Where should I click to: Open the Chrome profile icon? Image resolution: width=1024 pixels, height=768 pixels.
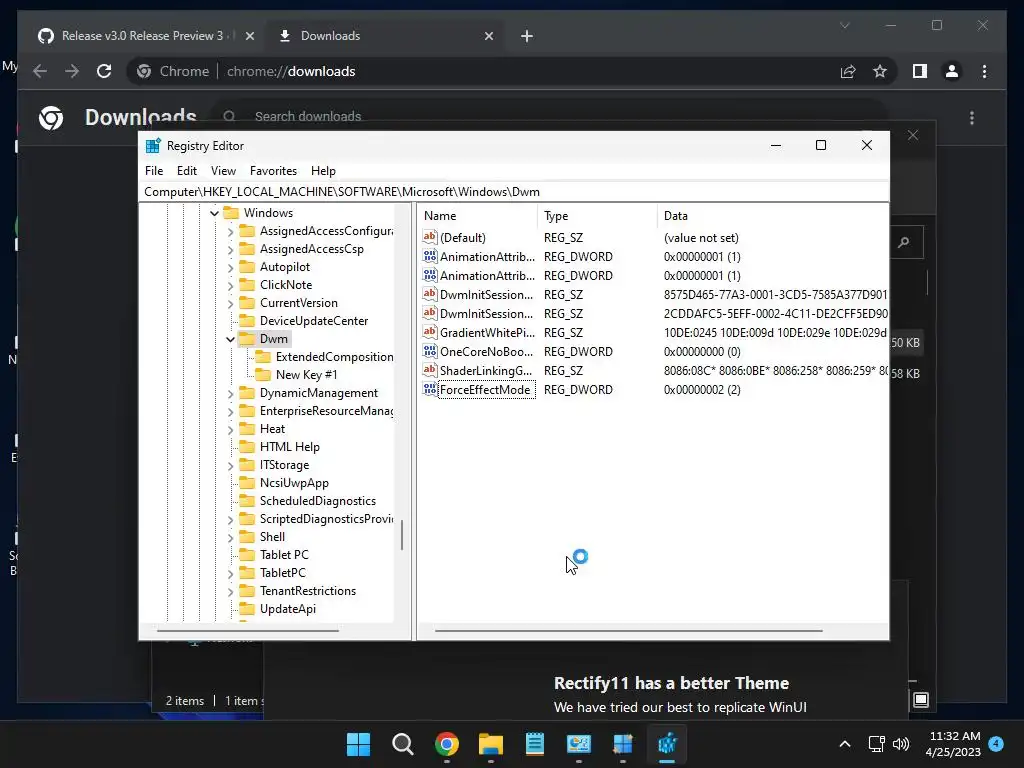coord(952,71)
